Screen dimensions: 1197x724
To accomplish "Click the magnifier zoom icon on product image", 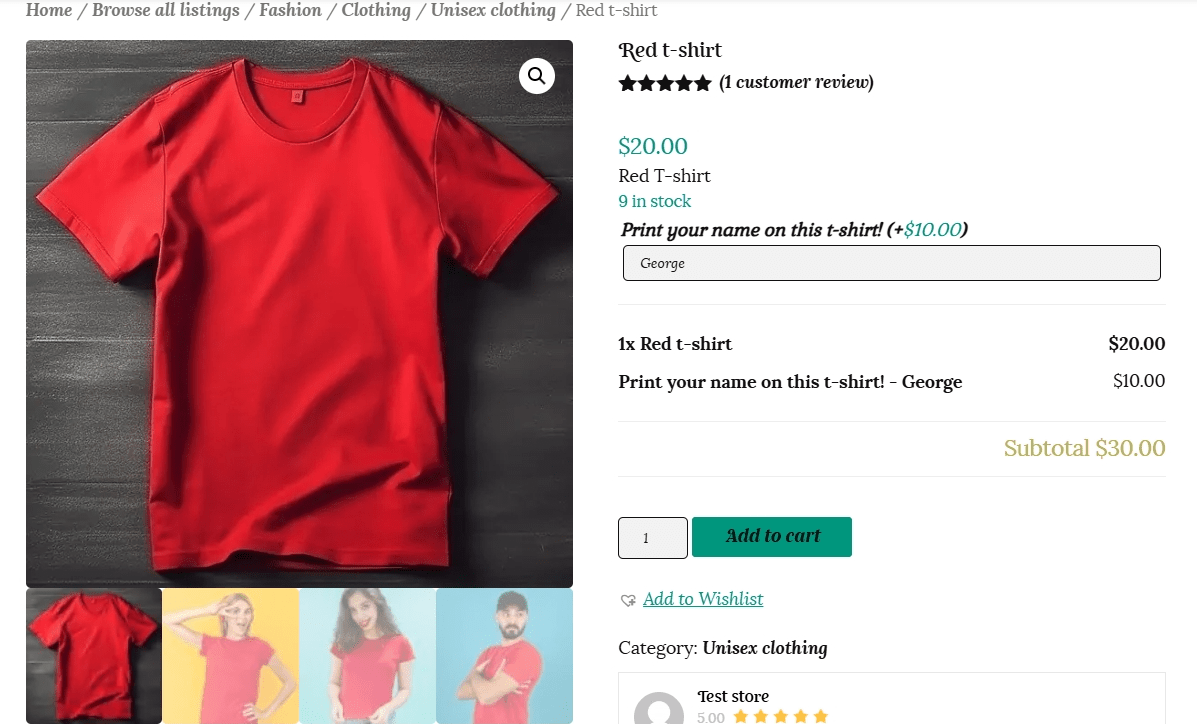I will [x=537, y=76].
